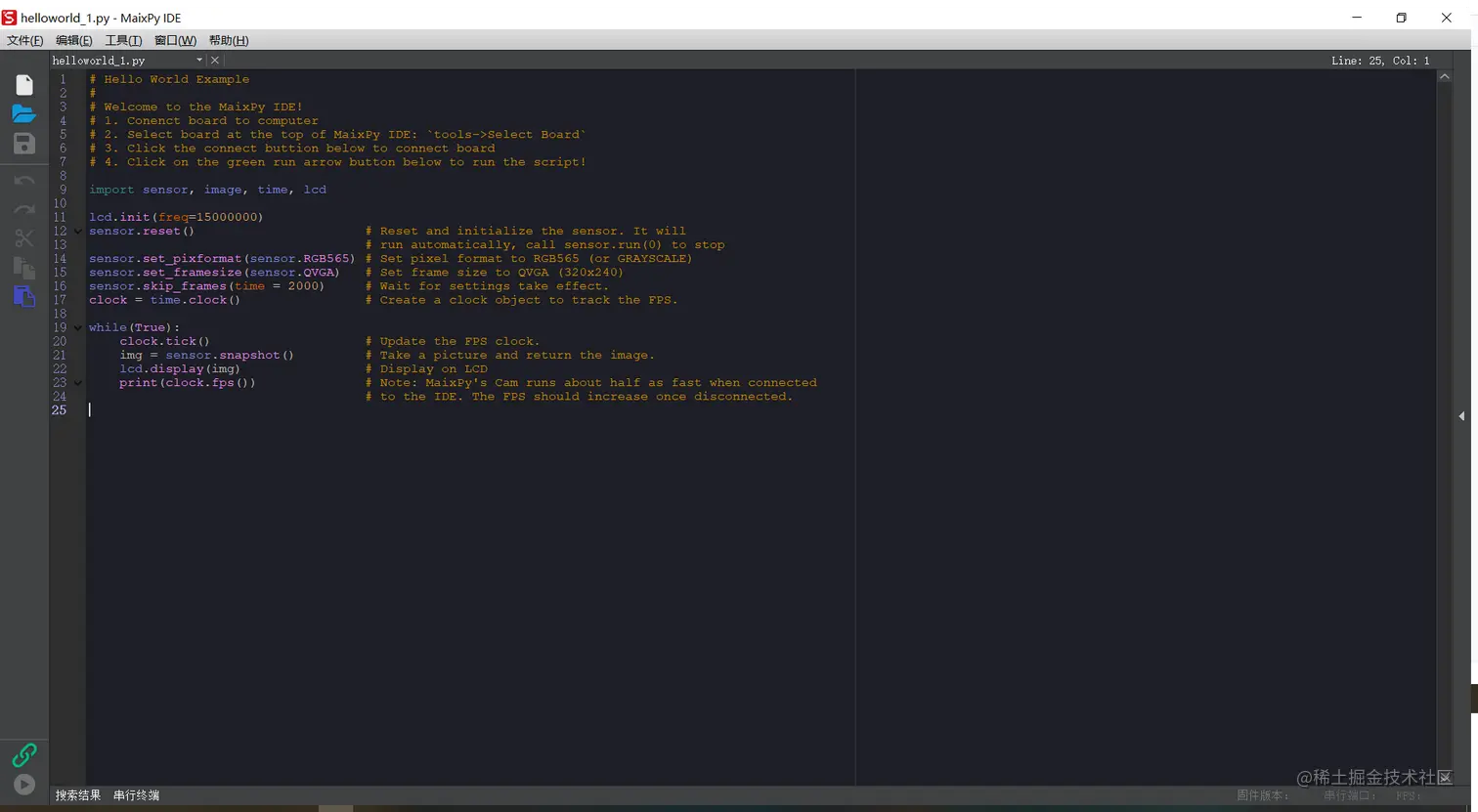Cut selection with the scissors icon

tap(24, 237)
